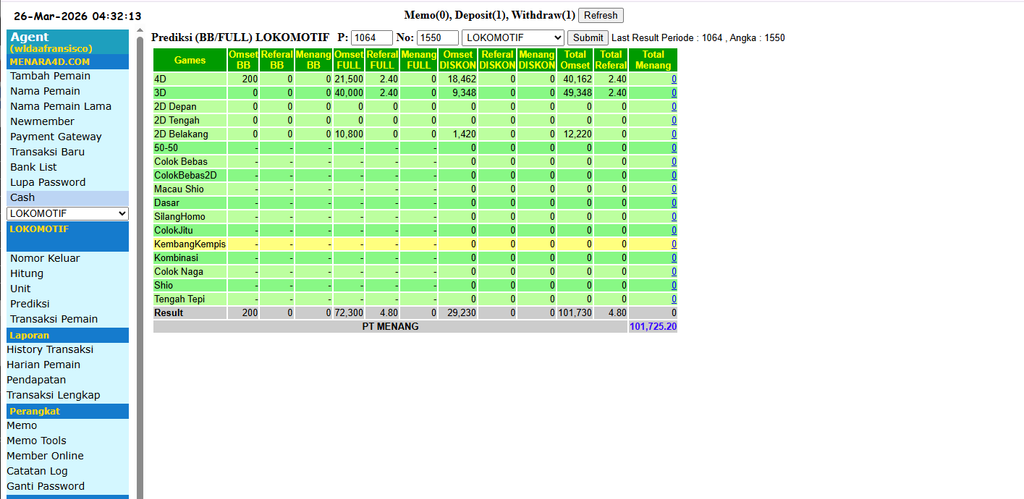Viewport: 1024px width, 499px height.
Task: Open Nama Pemain menu item
Action: (45, 91)
